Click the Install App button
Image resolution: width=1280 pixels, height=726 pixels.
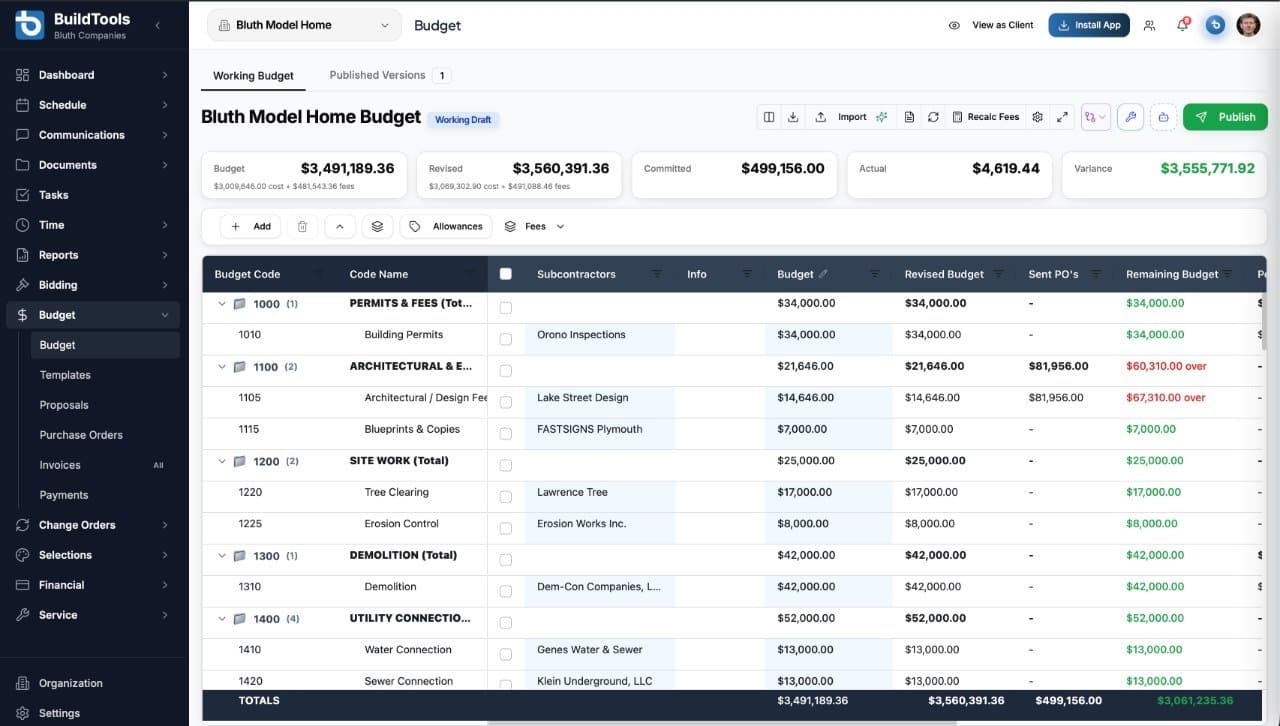(x=1089, y=25)
